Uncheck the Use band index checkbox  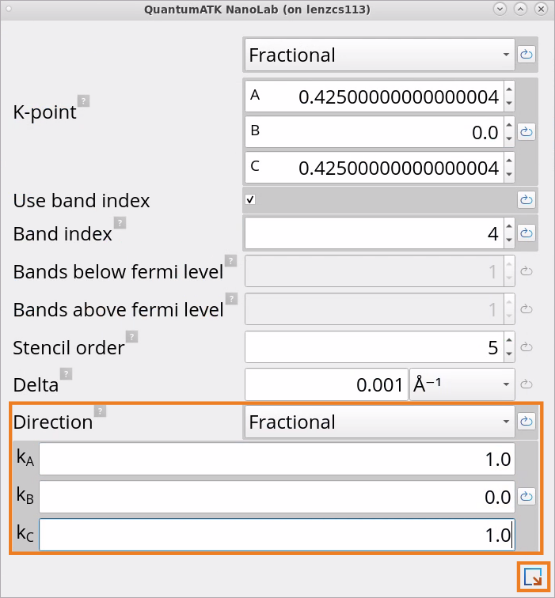point(250,199)
